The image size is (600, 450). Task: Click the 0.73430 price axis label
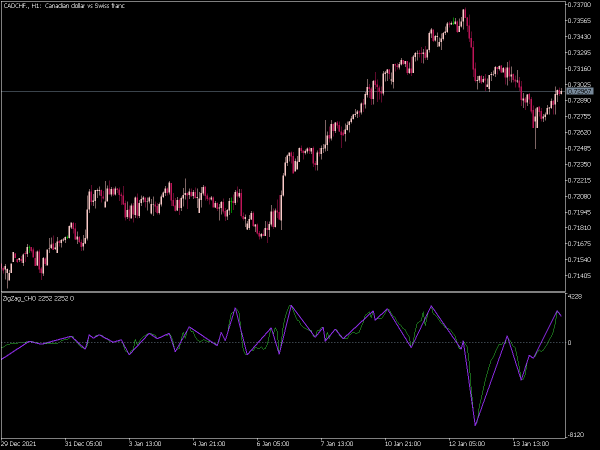click(580, 37)
